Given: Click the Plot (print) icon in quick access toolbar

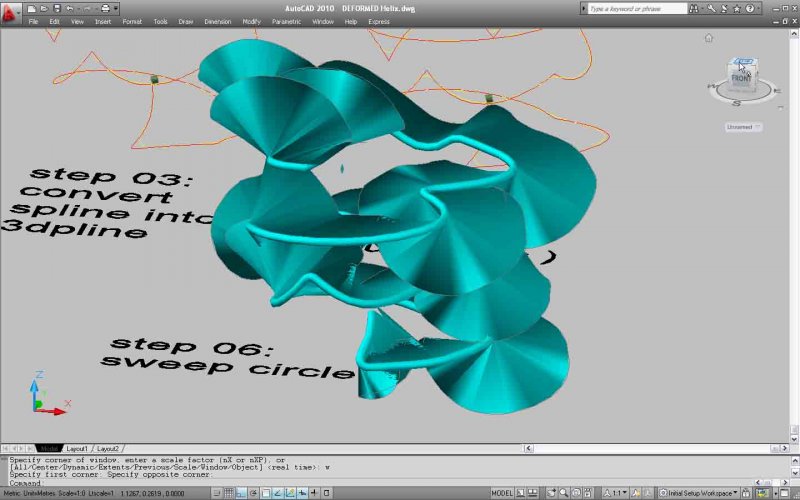Looking at the screenshot, I should pos(105,8).
